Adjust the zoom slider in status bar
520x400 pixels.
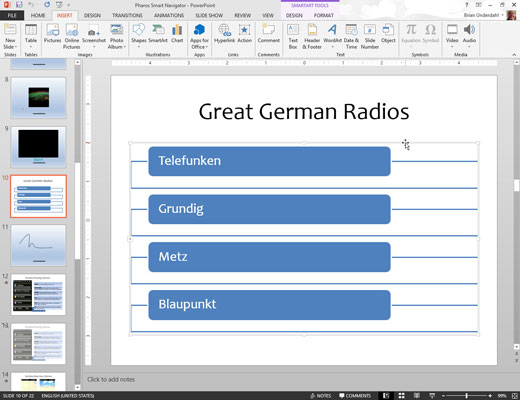click(466, 396)
